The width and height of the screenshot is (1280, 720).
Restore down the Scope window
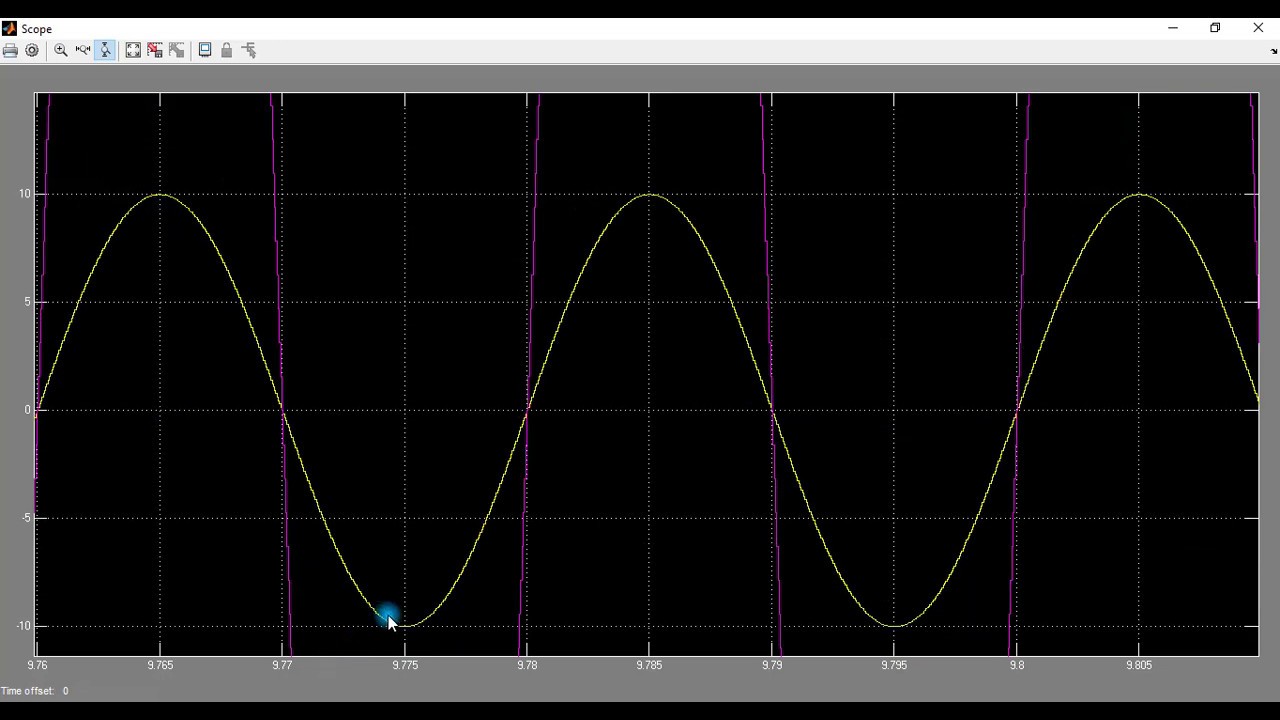tap(1215, 28)
